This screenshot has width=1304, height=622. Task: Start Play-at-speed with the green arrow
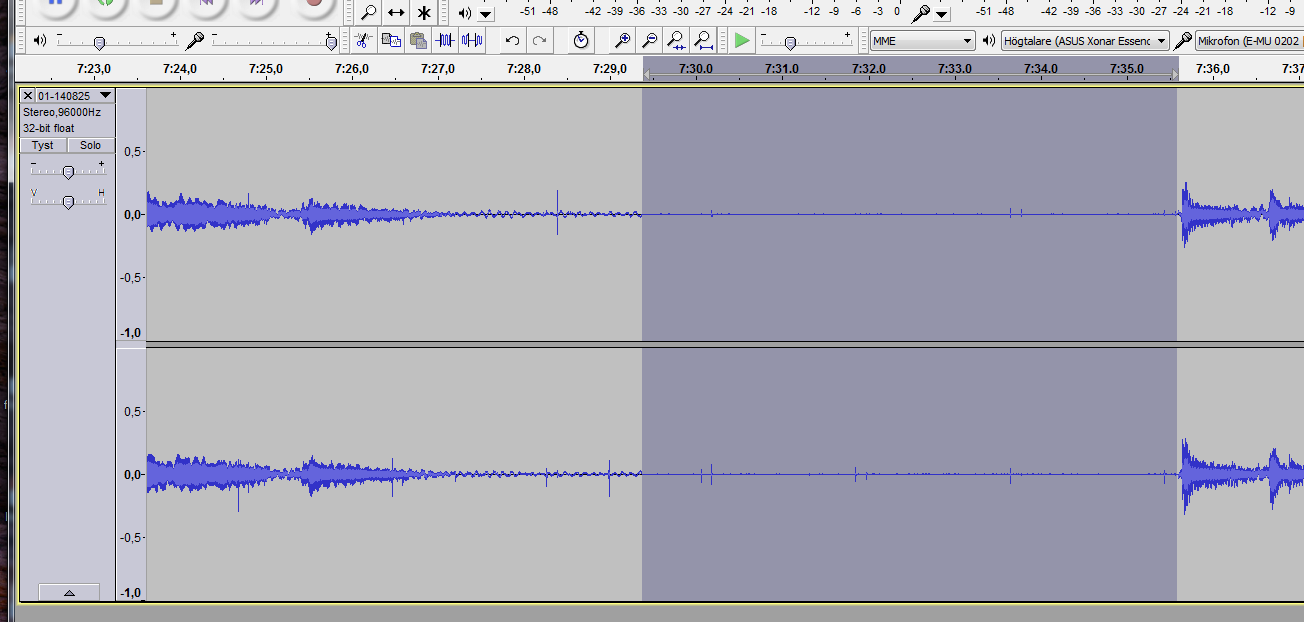pos(741,40)
